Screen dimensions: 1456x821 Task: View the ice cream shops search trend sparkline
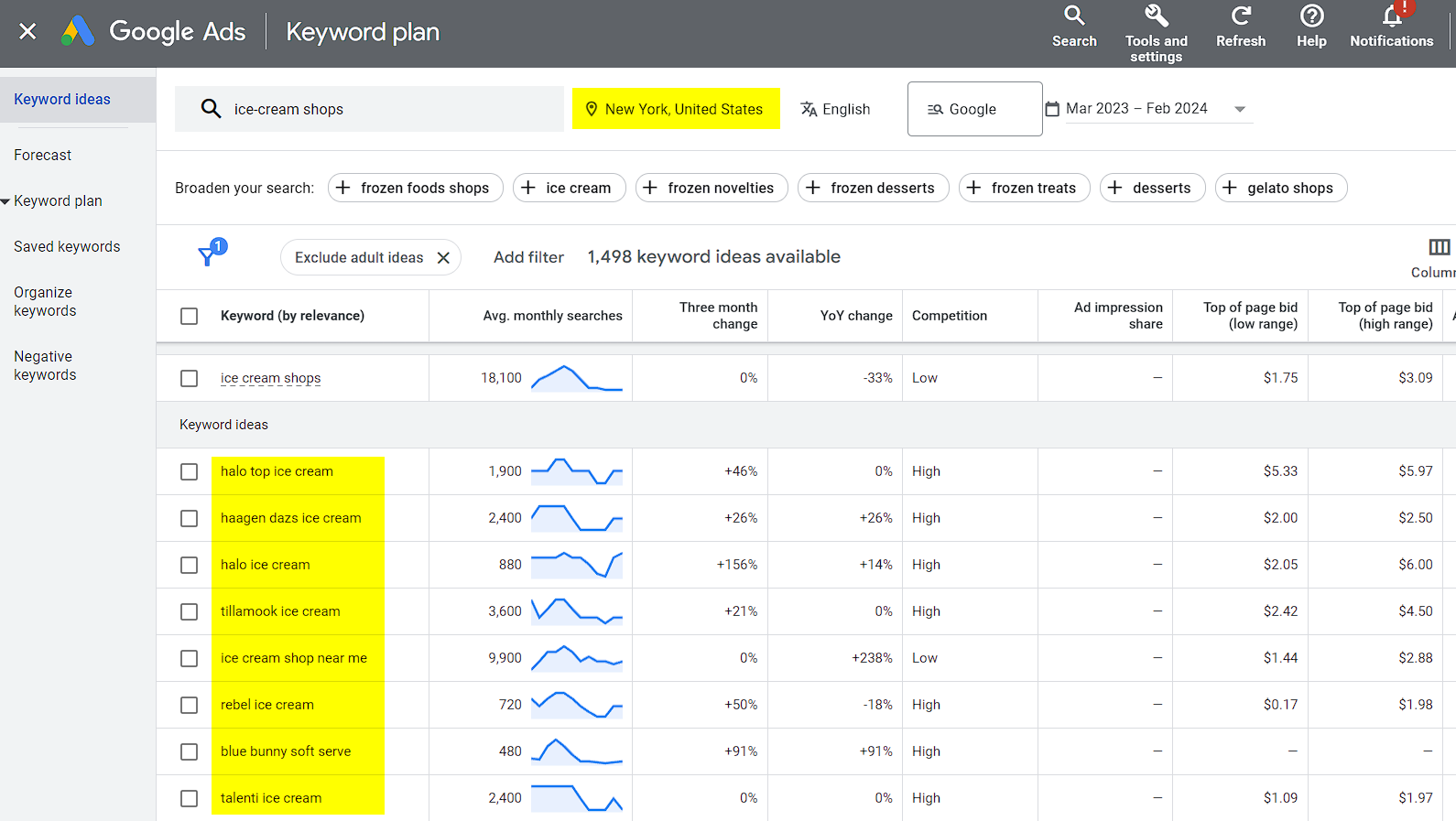tap(577, 378)
